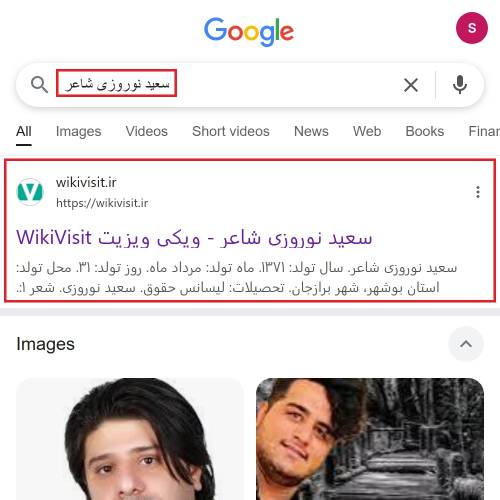Switch to the Images tab
Viewport: 500px width, 500px height.
point(78,131)
